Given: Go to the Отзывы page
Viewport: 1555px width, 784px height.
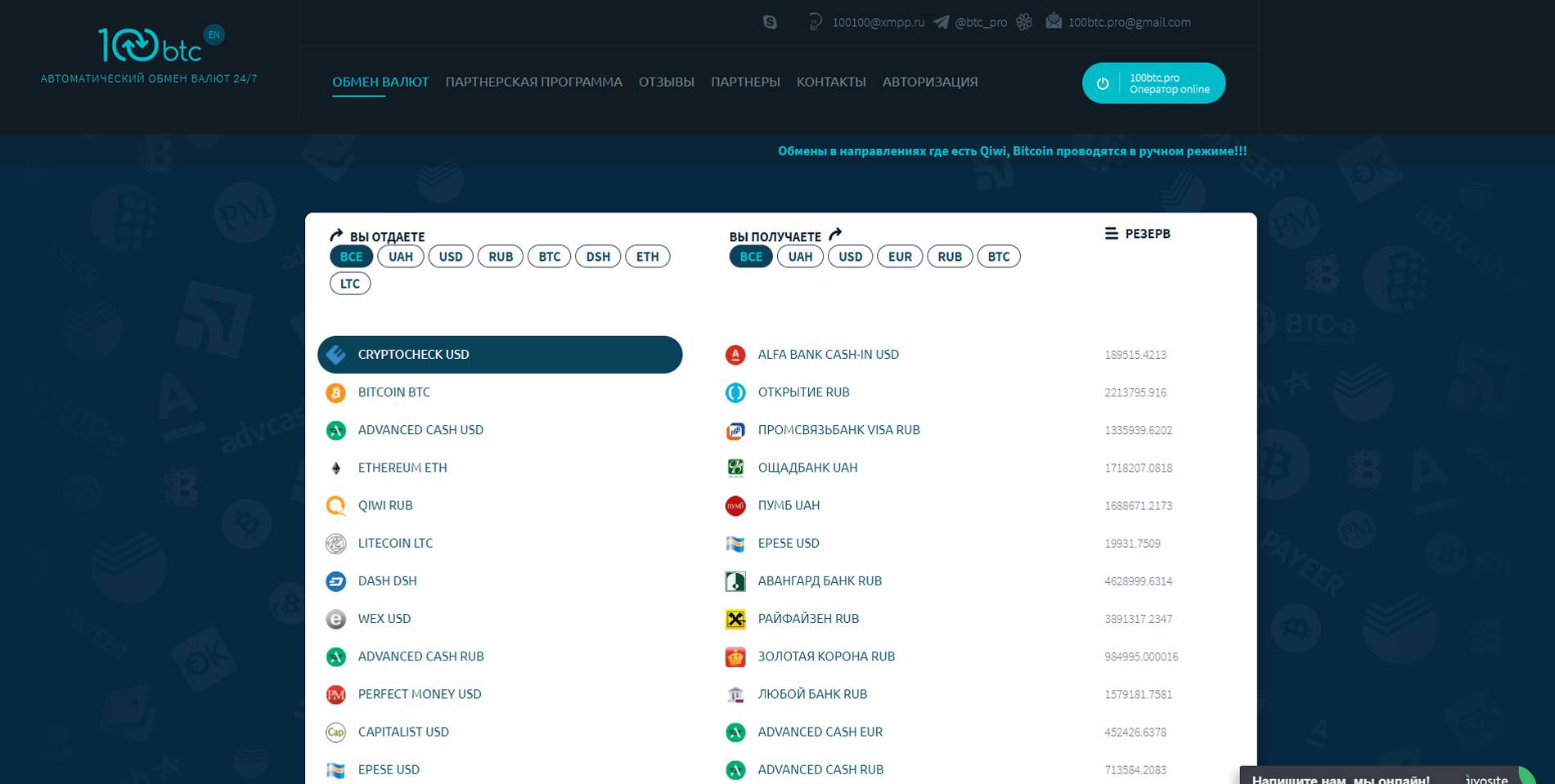Looking at the screenshot, I should click(666, 82).
